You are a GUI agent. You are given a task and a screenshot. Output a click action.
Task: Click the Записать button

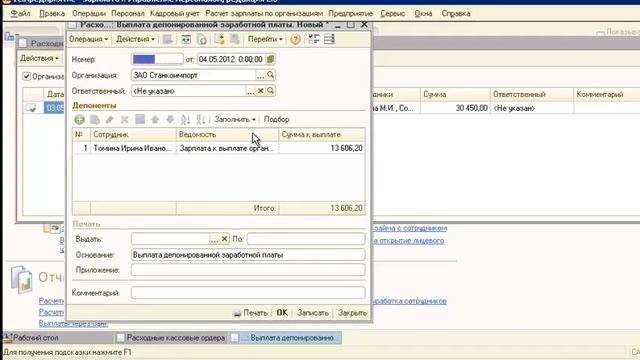pos(313,313)
